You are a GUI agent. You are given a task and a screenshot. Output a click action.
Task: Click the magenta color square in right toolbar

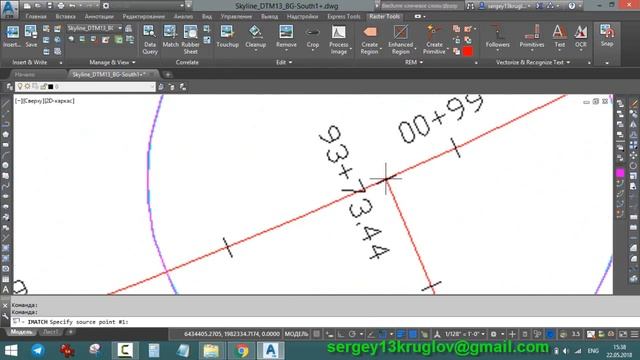(x=620, y=173)
